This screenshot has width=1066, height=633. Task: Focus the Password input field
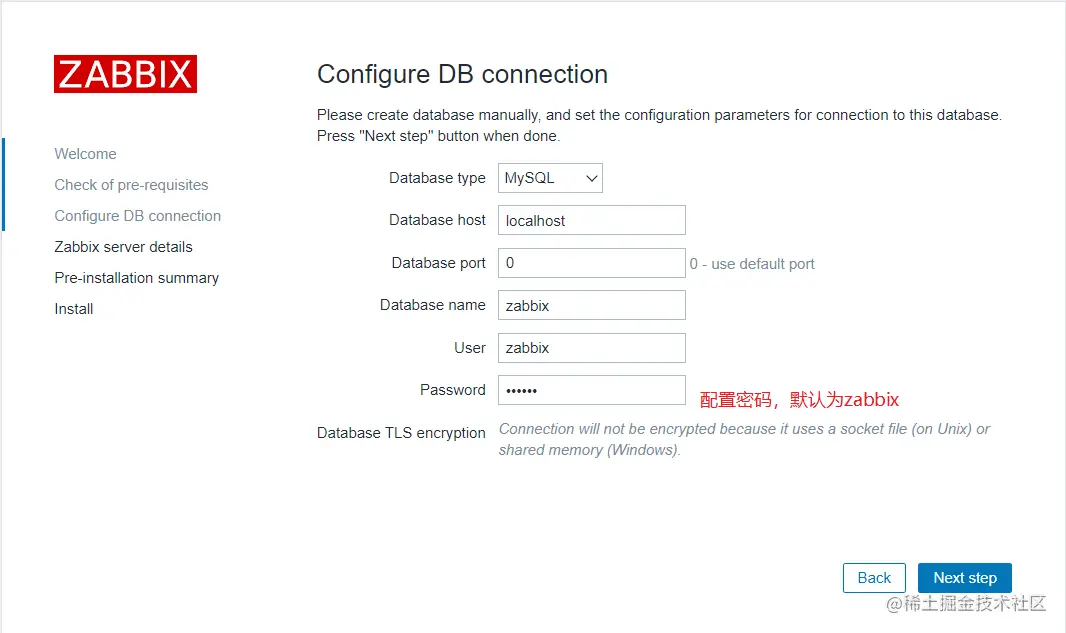pyautogui.click(x=591, y=390)
